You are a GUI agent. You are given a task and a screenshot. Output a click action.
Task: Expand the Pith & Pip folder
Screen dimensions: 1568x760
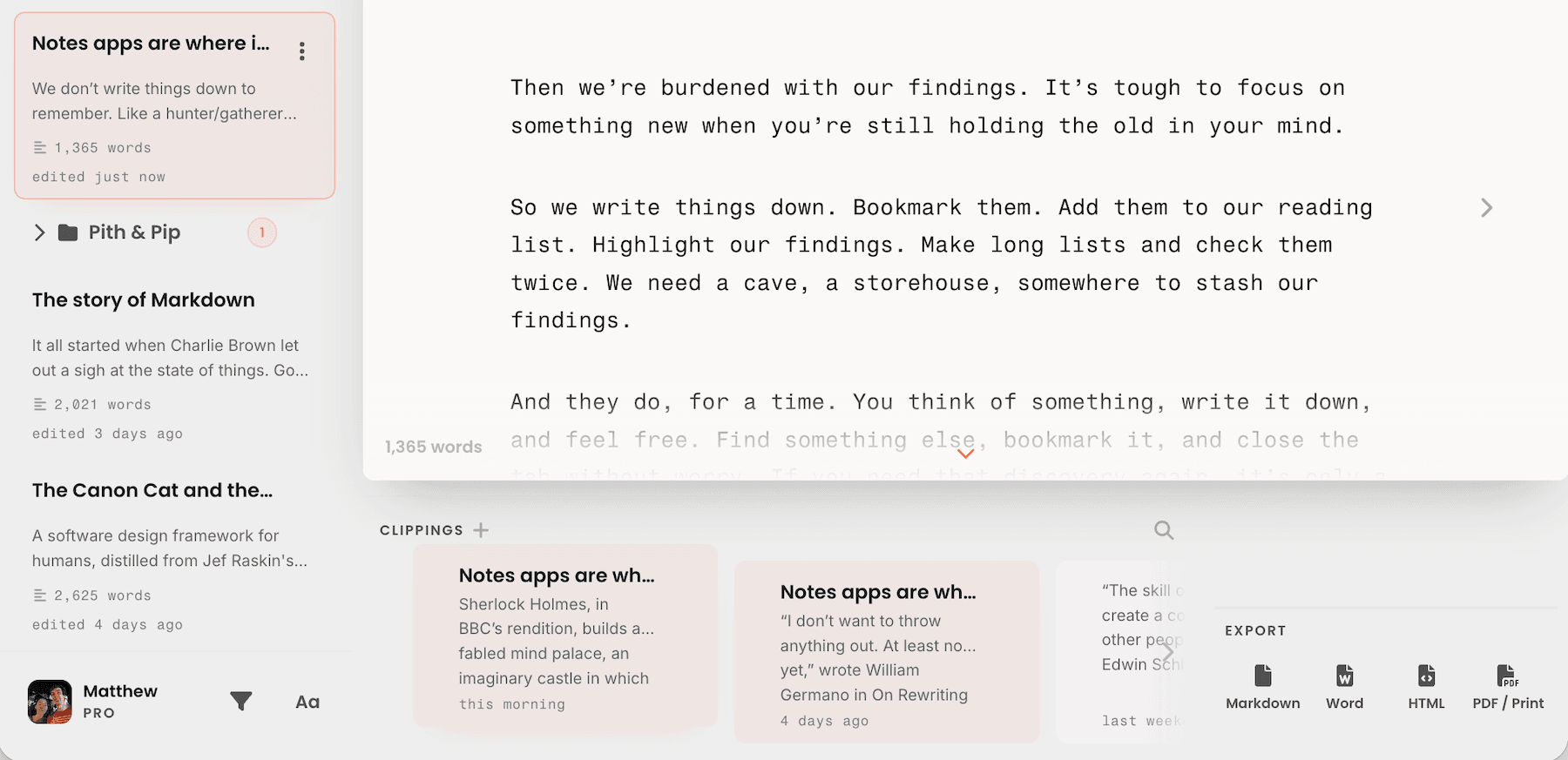pyautogui.click(x=39, y=232)
